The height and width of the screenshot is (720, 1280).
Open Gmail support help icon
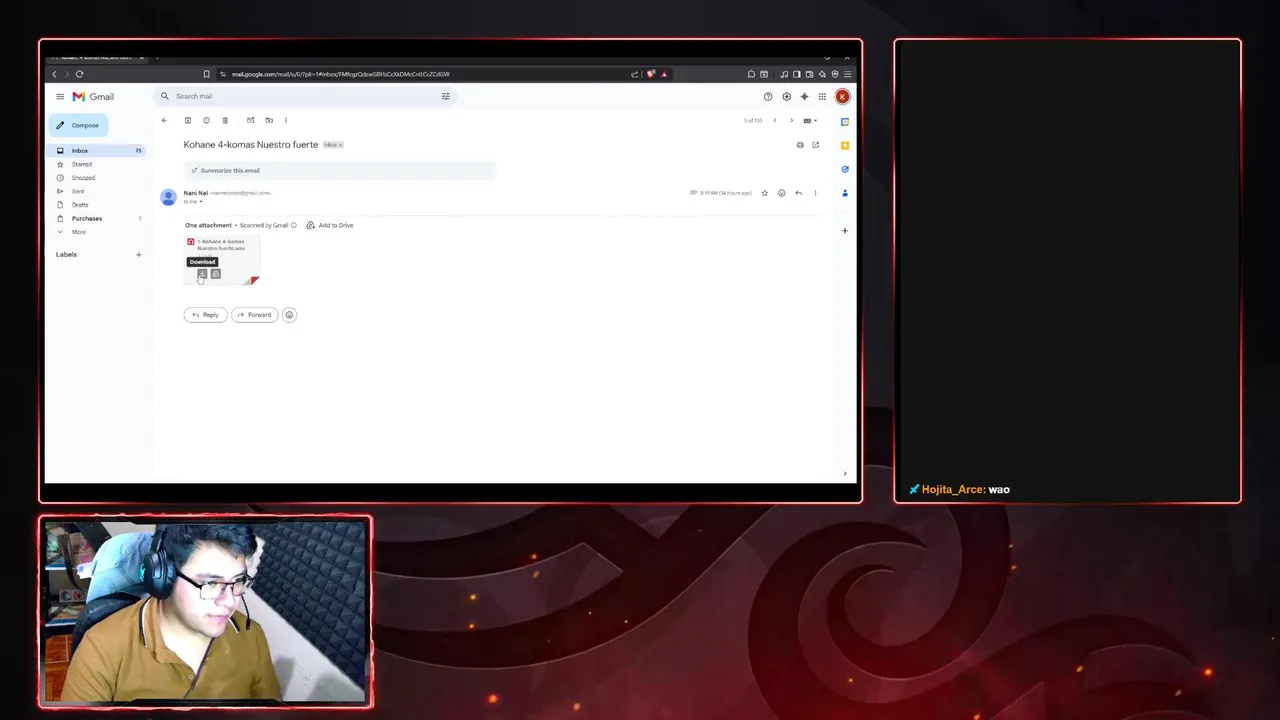pyautogui.click(x=768, y=97)
